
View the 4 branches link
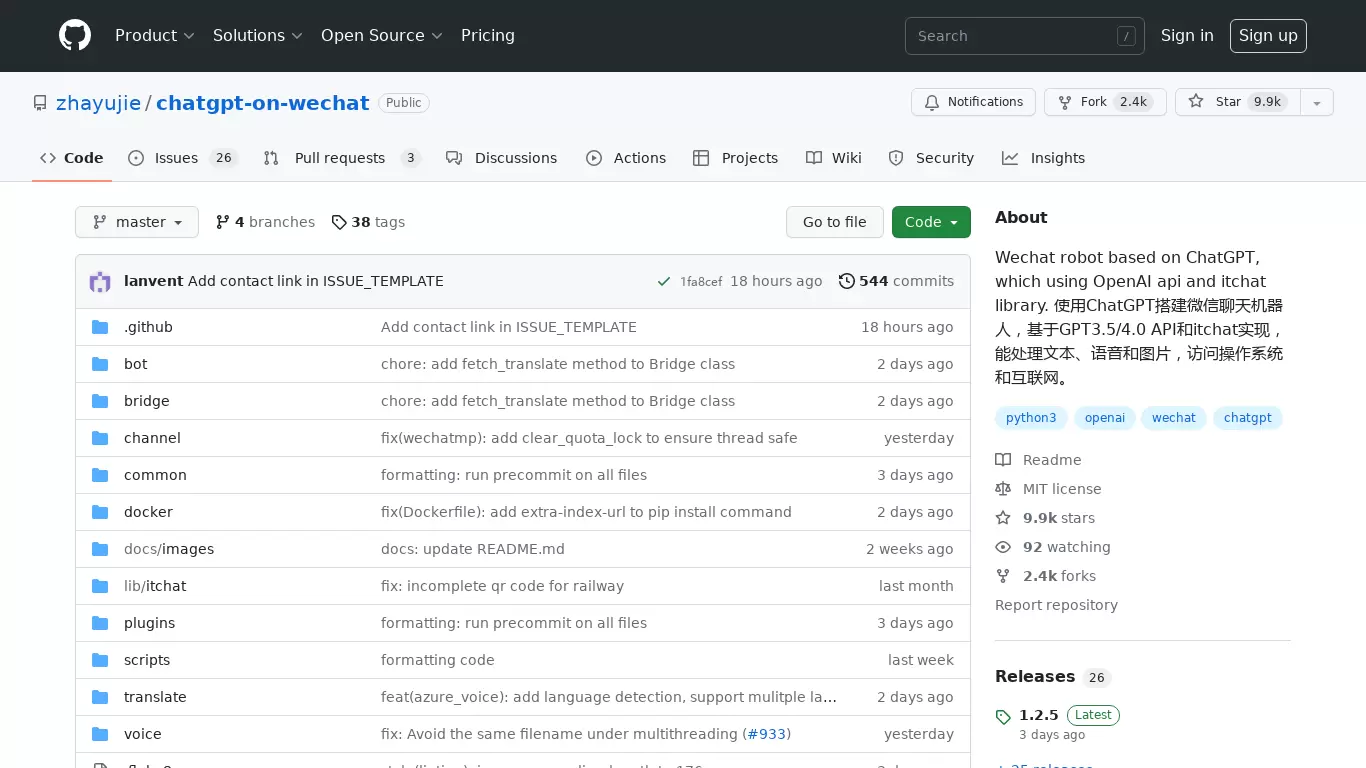click(265, 222)
